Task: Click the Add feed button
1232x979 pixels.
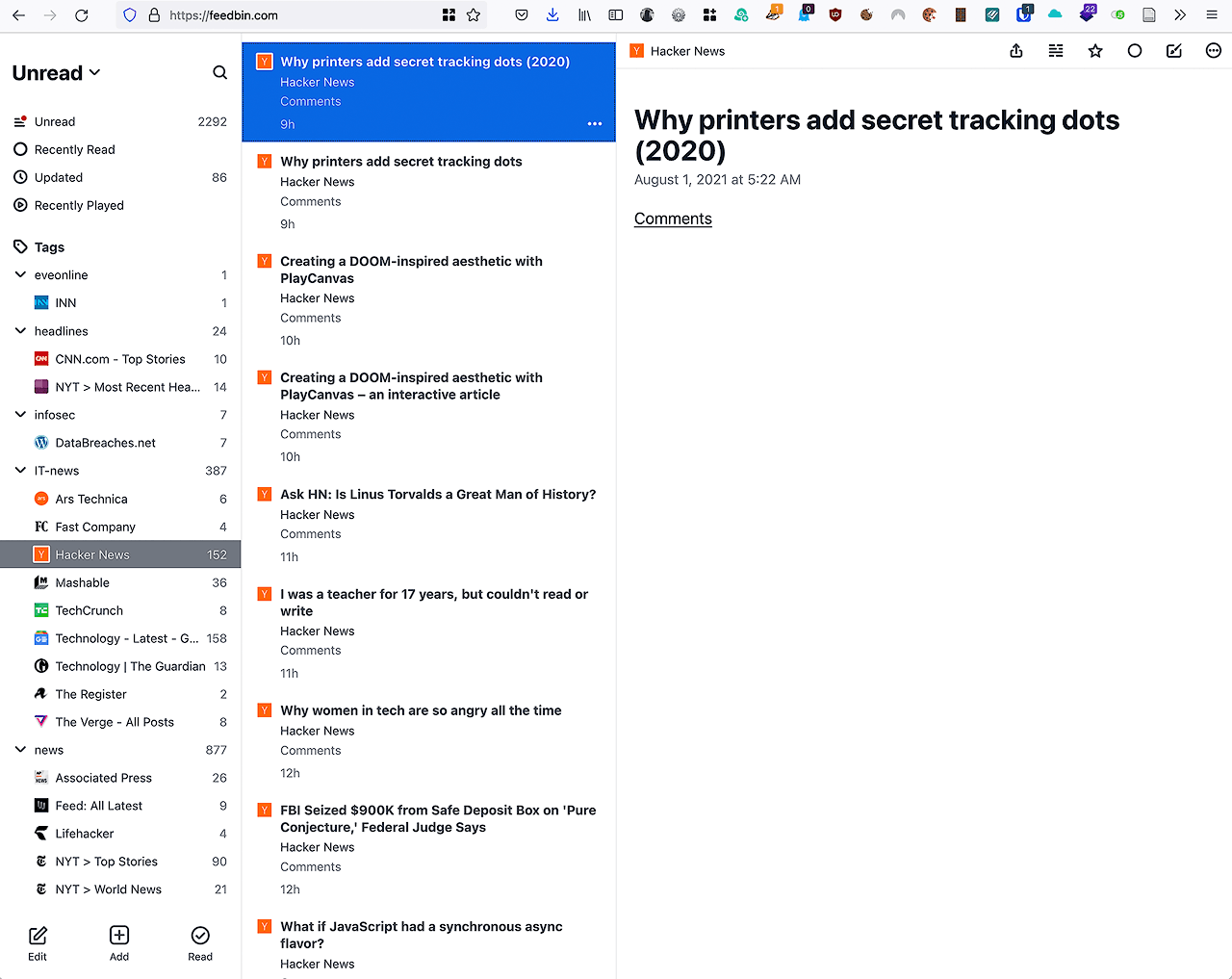Action: (x=119, y=943)
